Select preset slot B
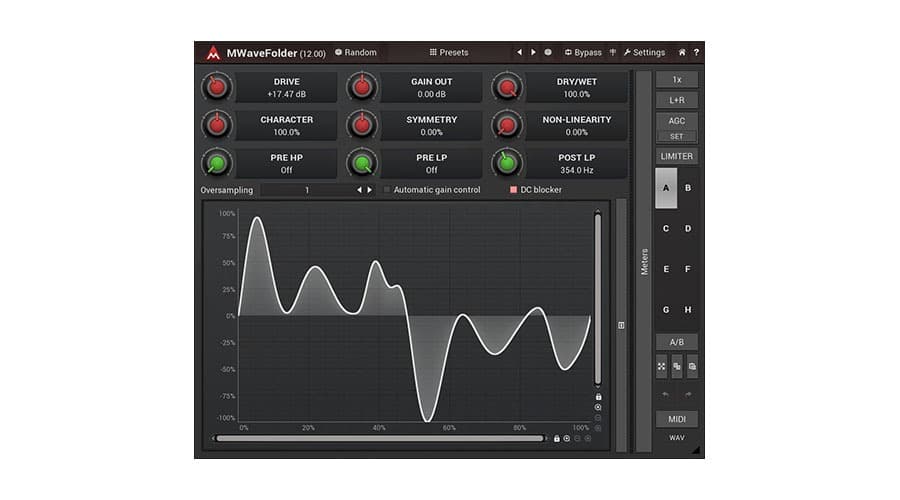The height and width of the screenshot is (500, 900). [x=688, y=188]
